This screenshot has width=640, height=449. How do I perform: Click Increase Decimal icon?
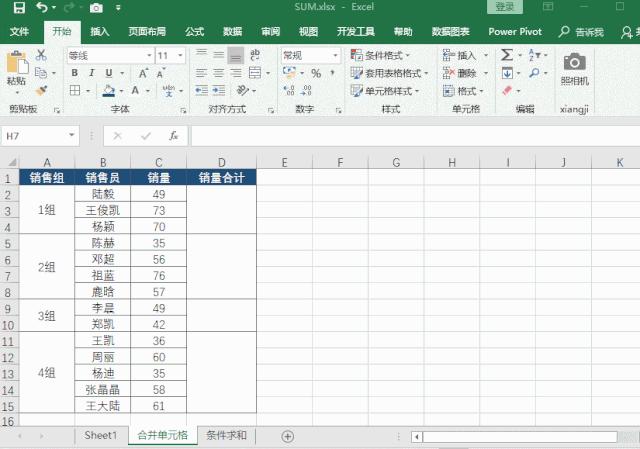point(289,90)
